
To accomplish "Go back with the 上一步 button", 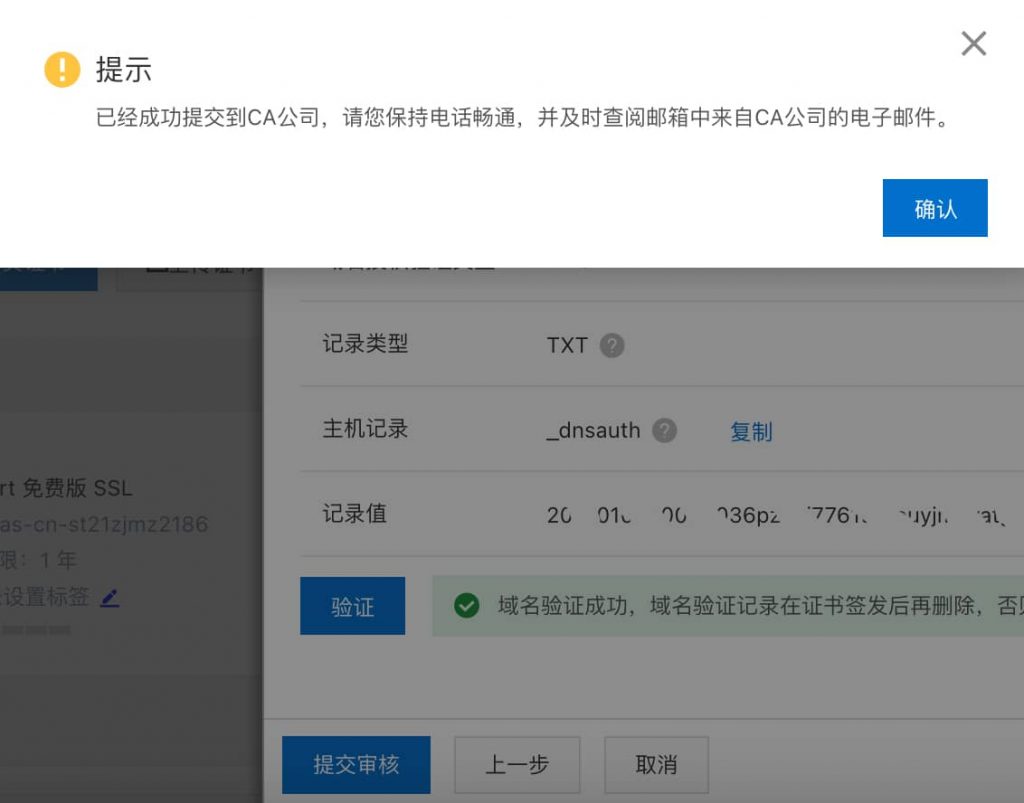I will (x=517, y=764).
